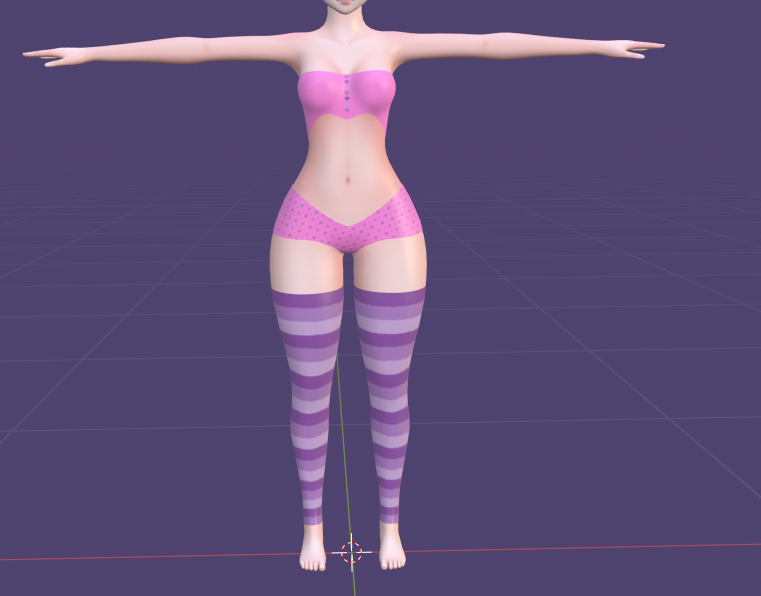The image size is (761, 596).
Task: Click the top dark stripe of the screen-right stocking
Action: [391, 297]
